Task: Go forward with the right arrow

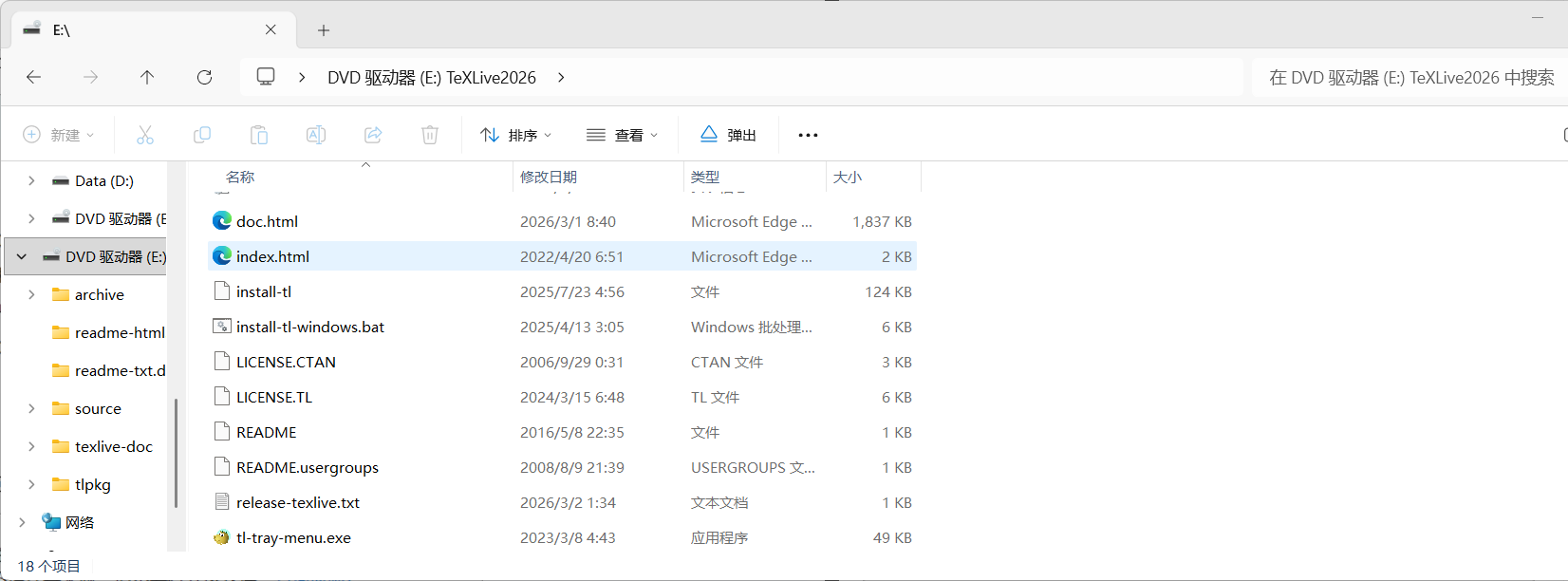Action: [x=90, y=77]
